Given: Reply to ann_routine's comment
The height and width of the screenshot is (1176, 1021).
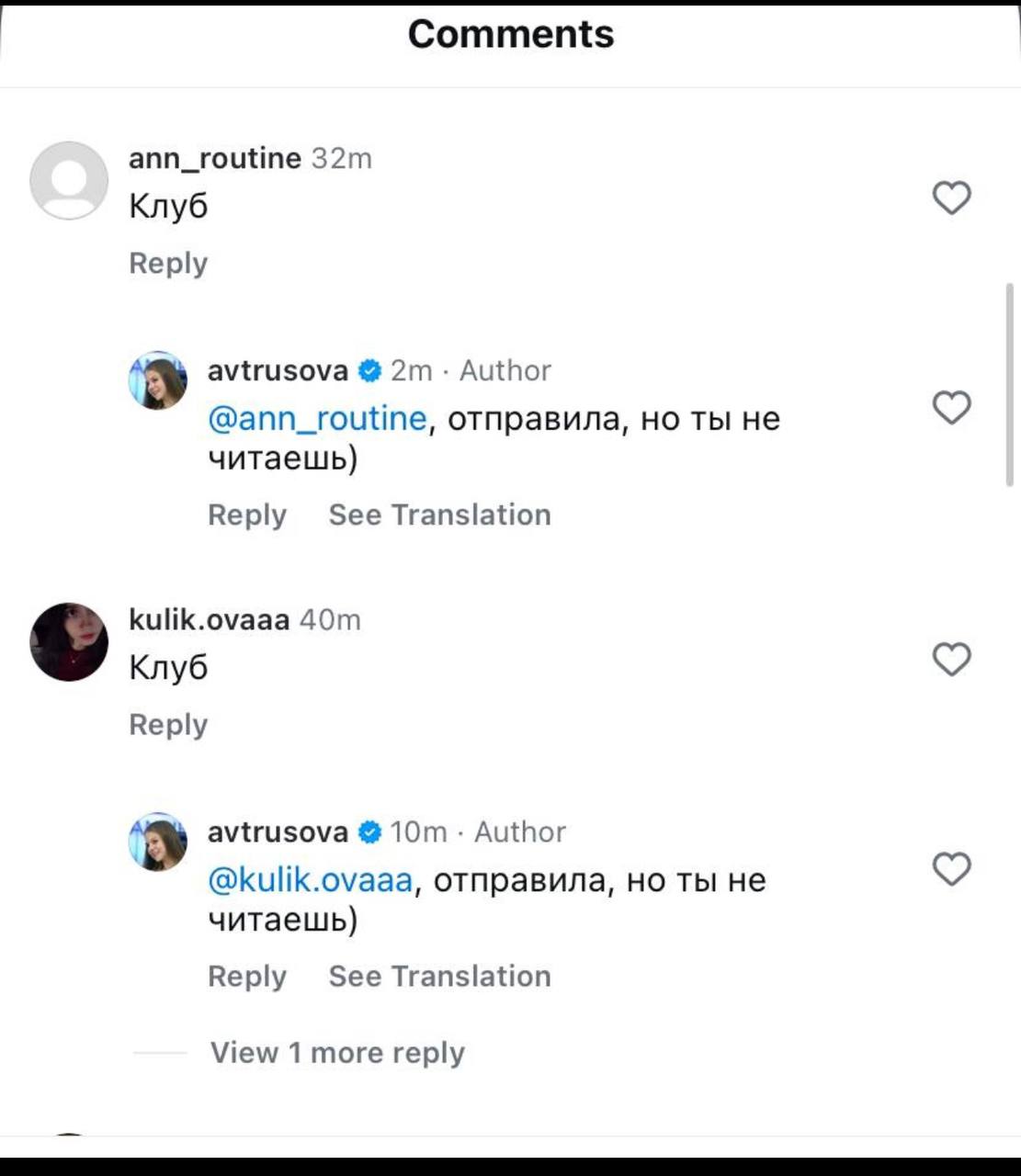Looking at the screenshot, I should click(x=168, y=263).
